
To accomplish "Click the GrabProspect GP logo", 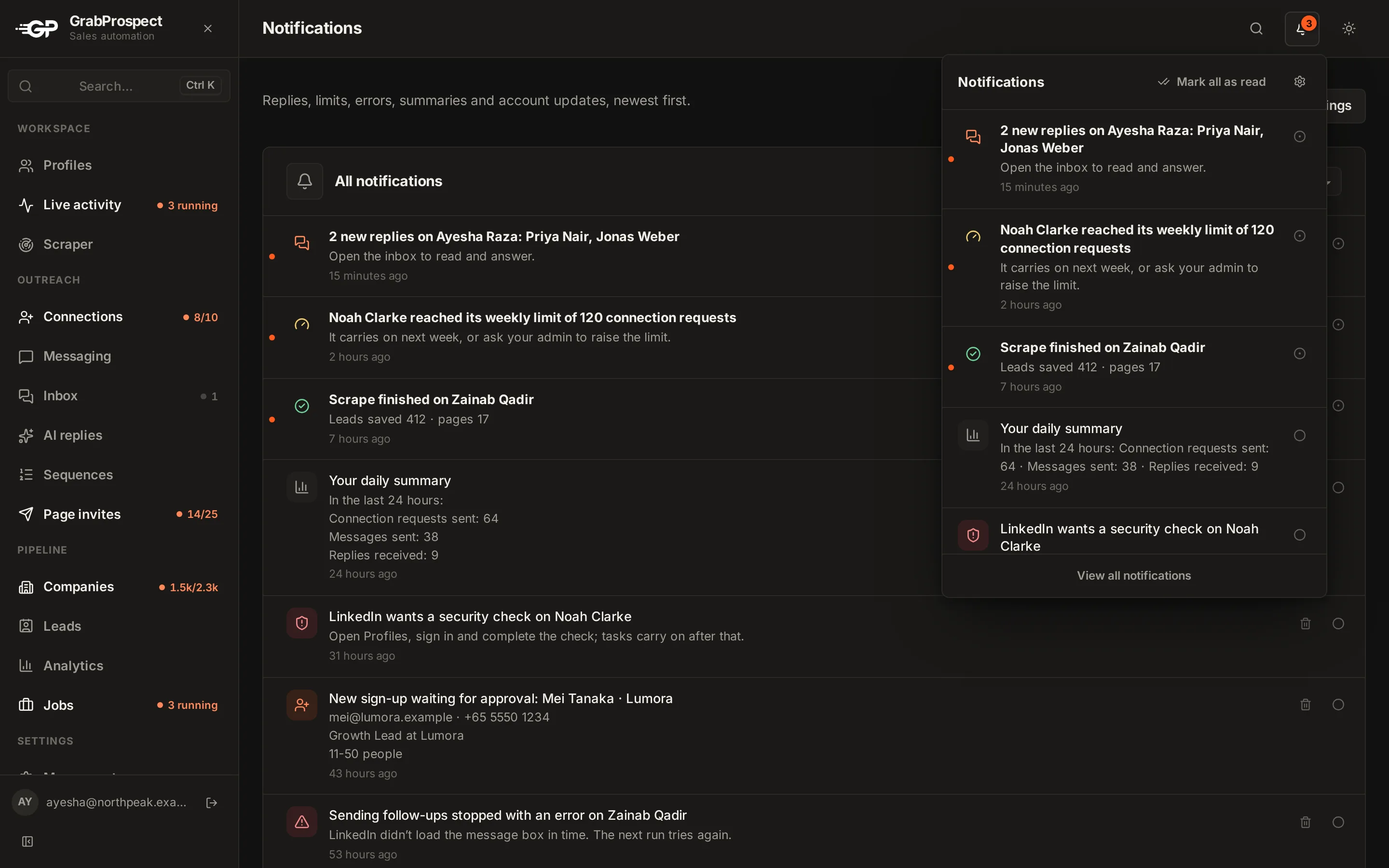I will [x=37, y=29].
